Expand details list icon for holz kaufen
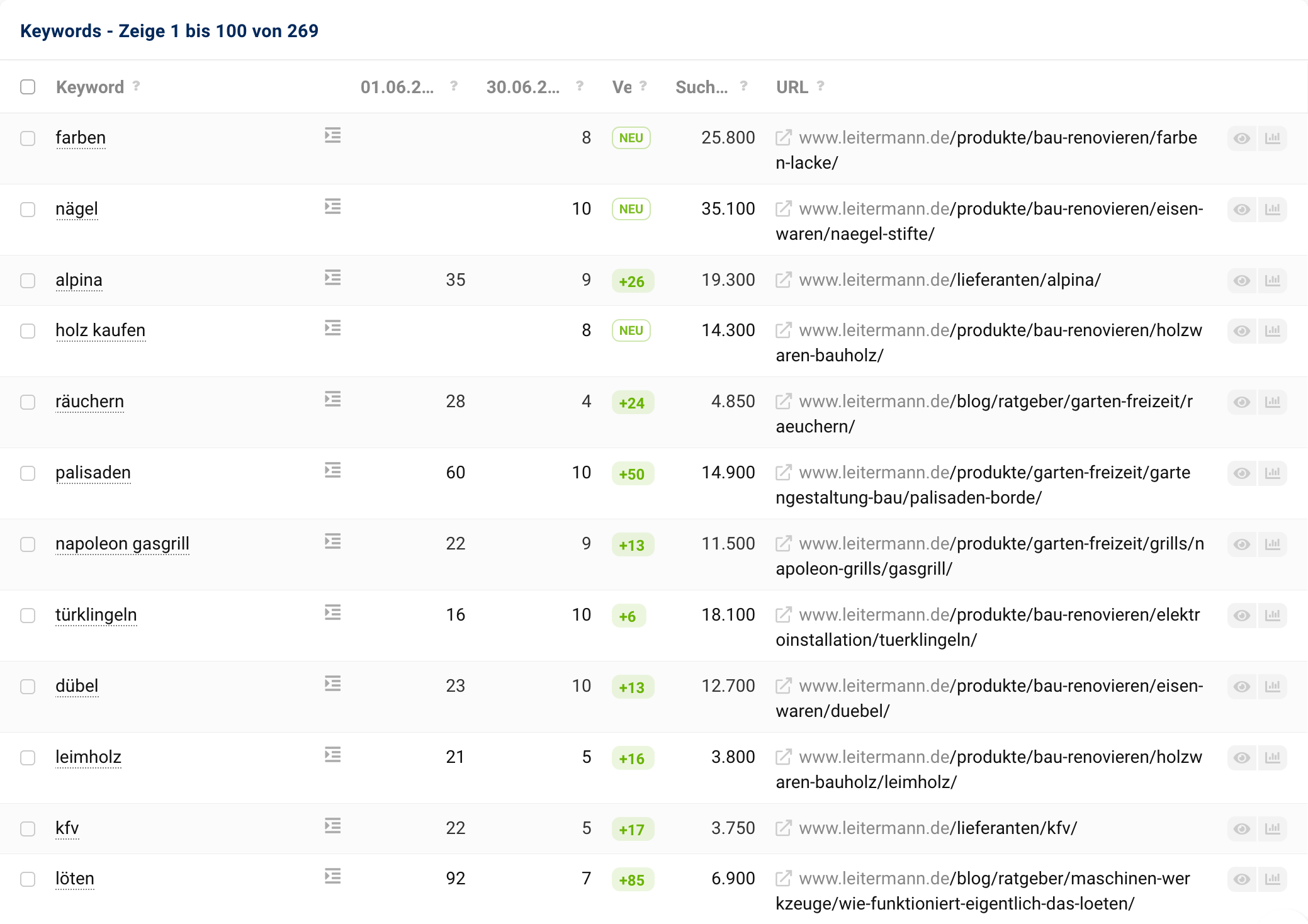The image size is (1308, 924). tap(332, 328)
